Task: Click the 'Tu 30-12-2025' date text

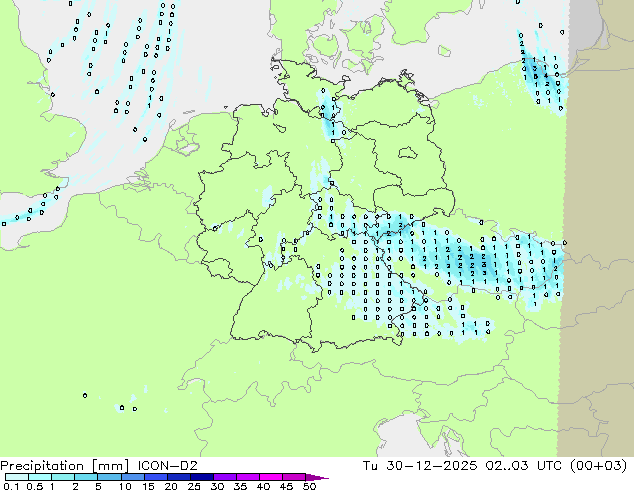Action: tap(420, 466)
